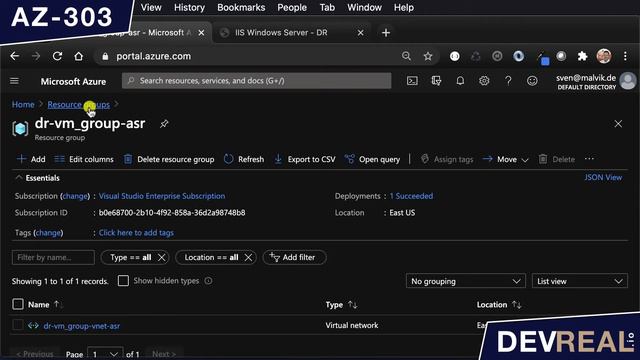640x360 pixels.
Task: Open the sven@malvik.de account menu
Action: point(595,81)
